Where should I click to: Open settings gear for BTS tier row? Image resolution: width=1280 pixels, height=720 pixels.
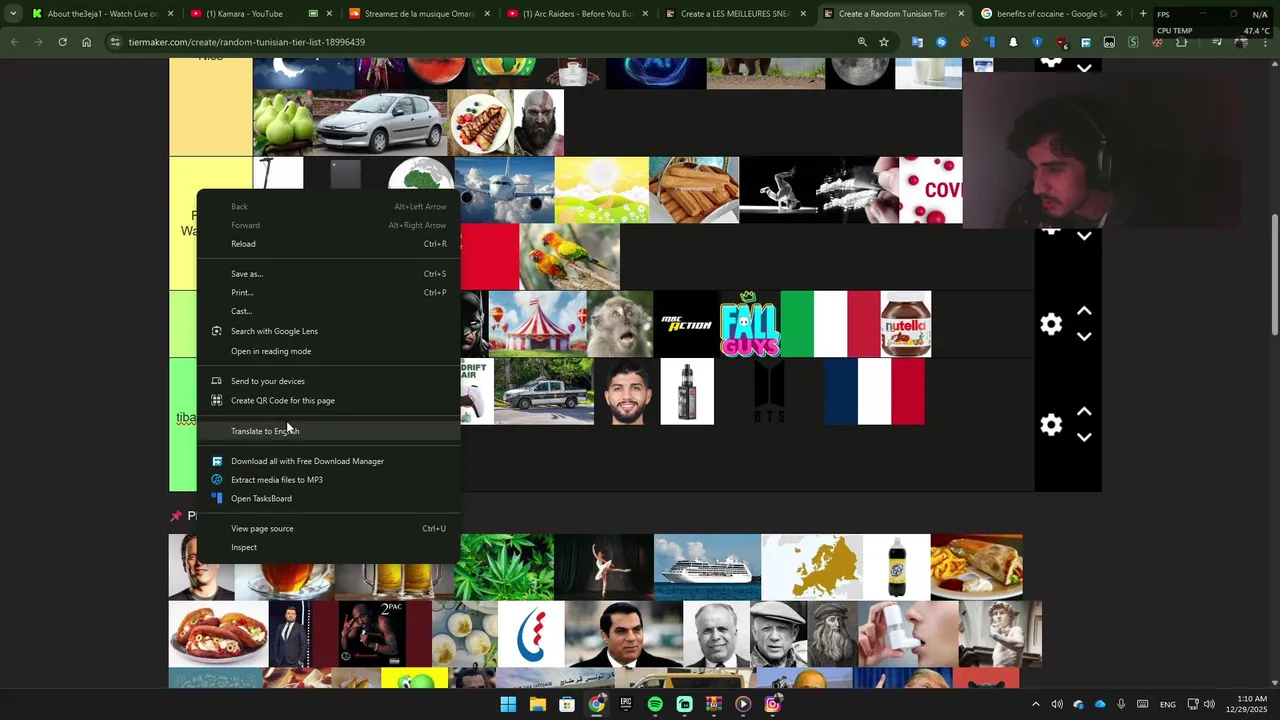tap(1051, 425)
